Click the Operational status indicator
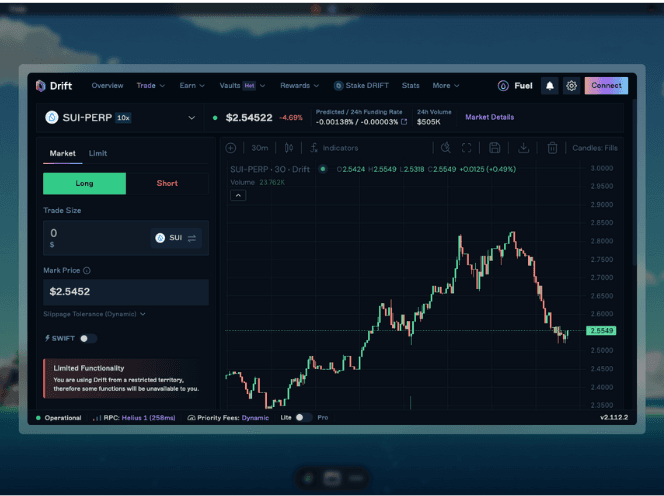Viewport: 664px width, 496px height. 59,418
